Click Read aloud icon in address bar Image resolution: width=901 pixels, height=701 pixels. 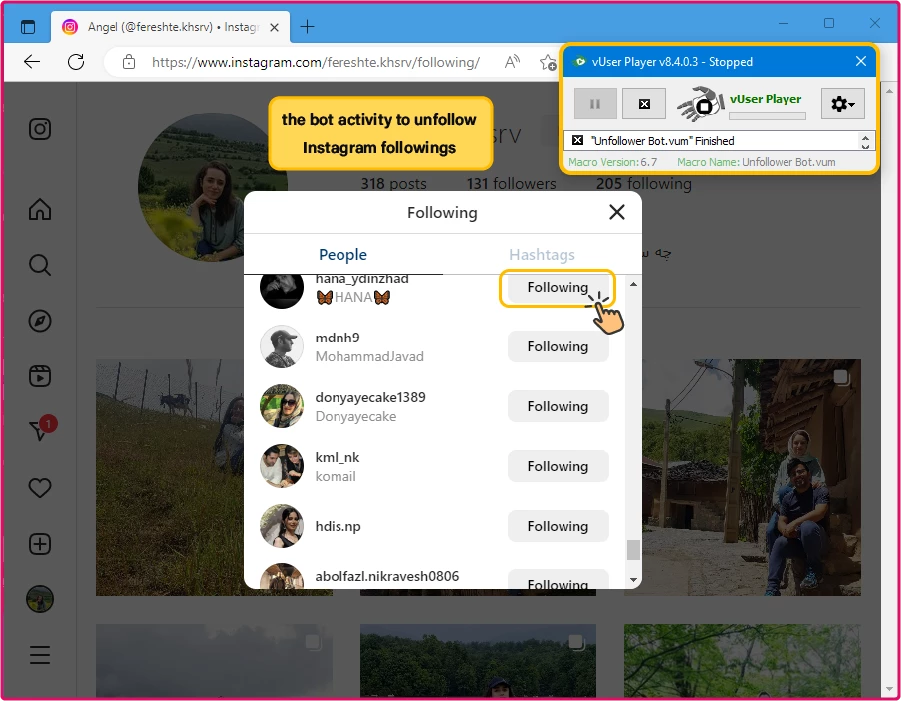pos(512,61)
